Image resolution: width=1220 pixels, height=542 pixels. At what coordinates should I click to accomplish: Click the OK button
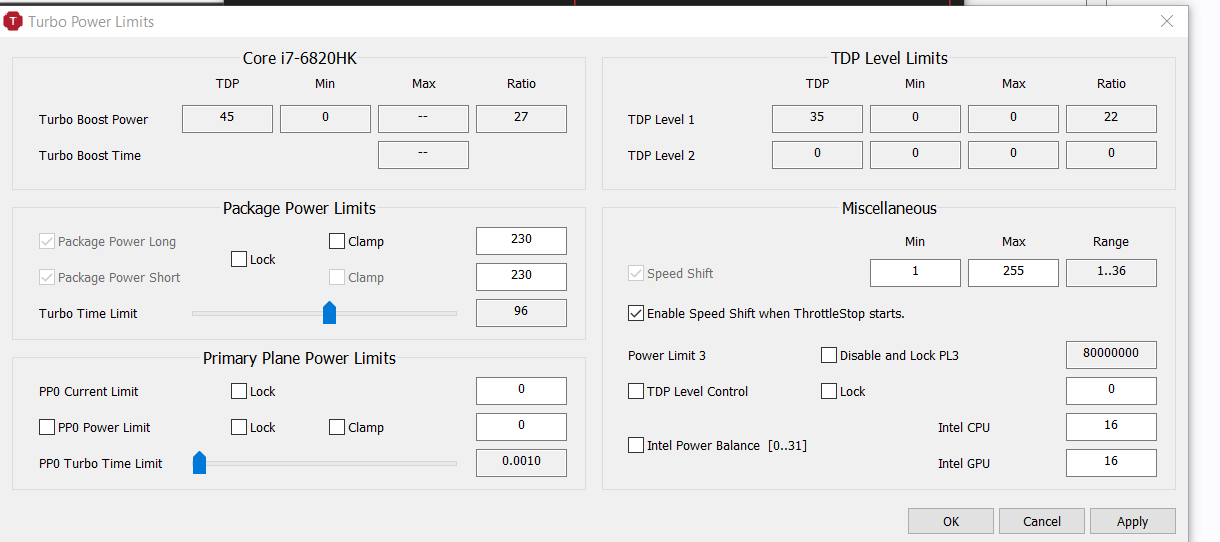(951, 521)
